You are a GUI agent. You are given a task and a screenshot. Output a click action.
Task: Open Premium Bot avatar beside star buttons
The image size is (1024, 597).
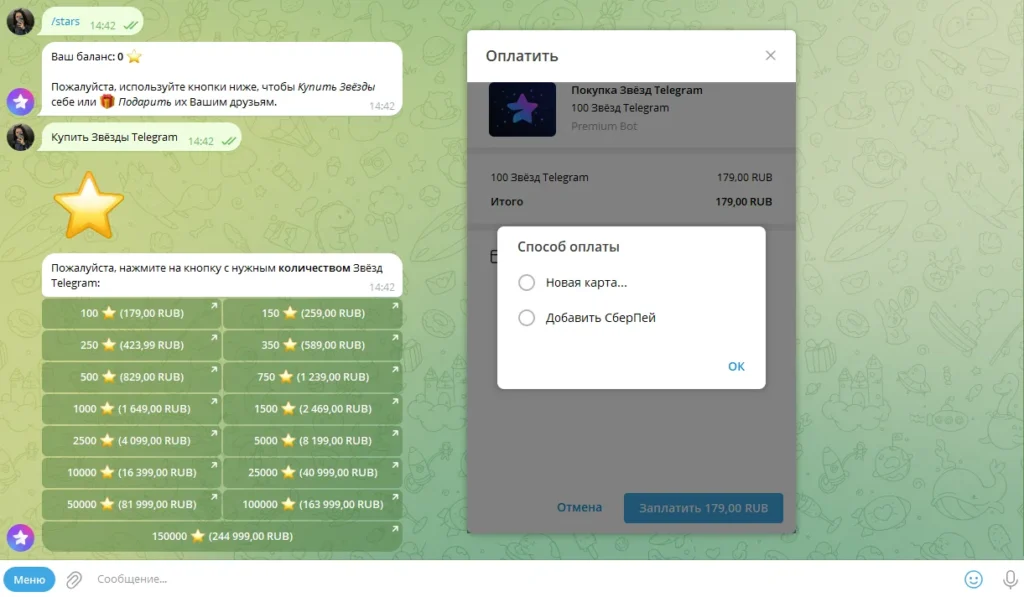pyautogui.click(x=20, y=538)
